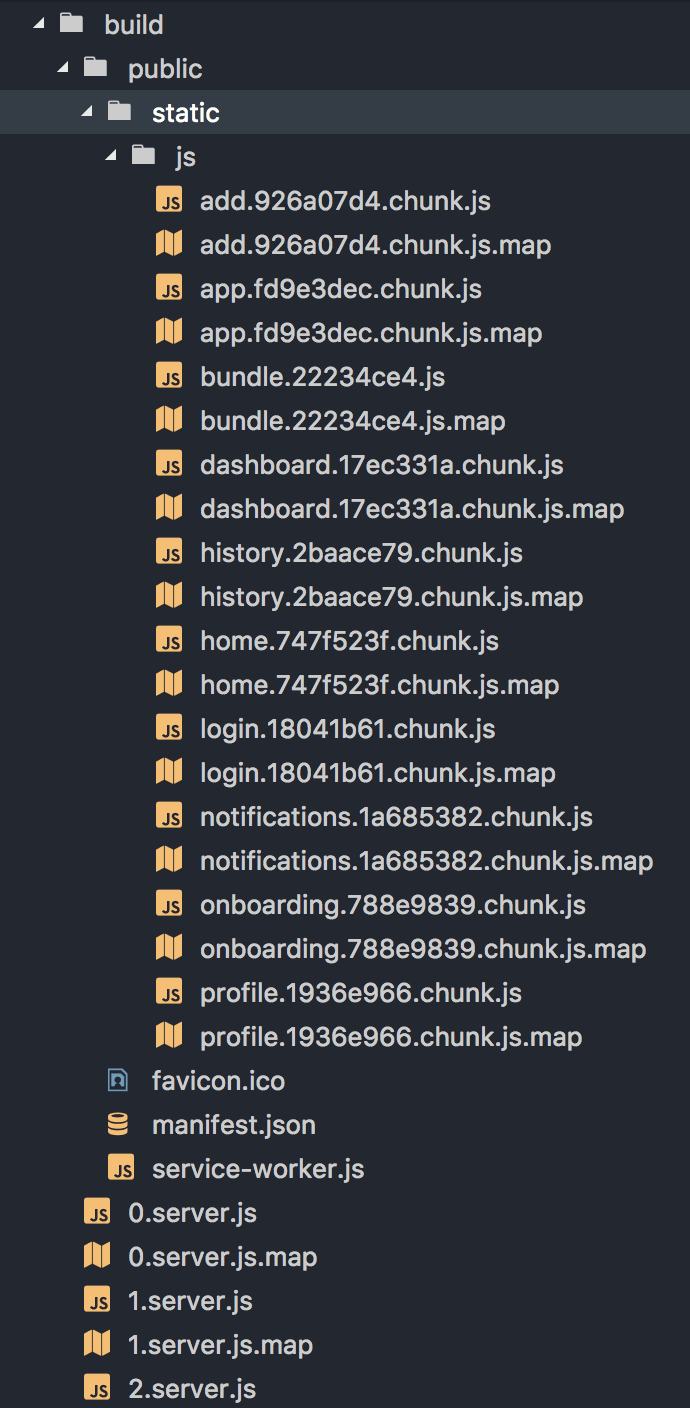Click JS icon of 0.server.js
The image size is (690, 1408).
97,1213
